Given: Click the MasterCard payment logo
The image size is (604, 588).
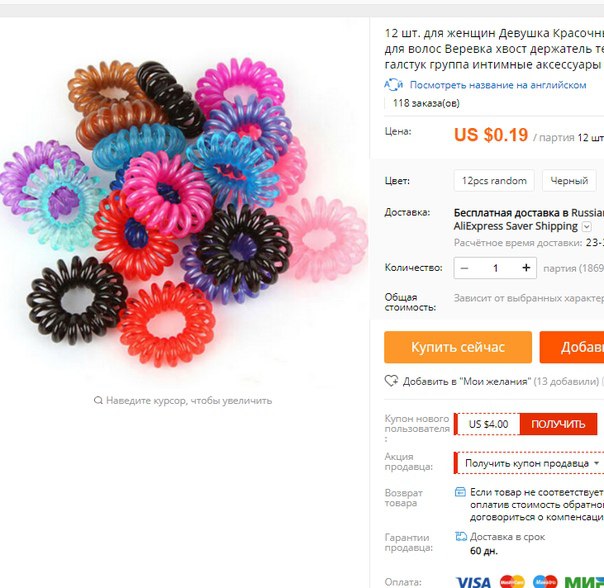Looking at the screenshot, I should click(x=512, y=582).
